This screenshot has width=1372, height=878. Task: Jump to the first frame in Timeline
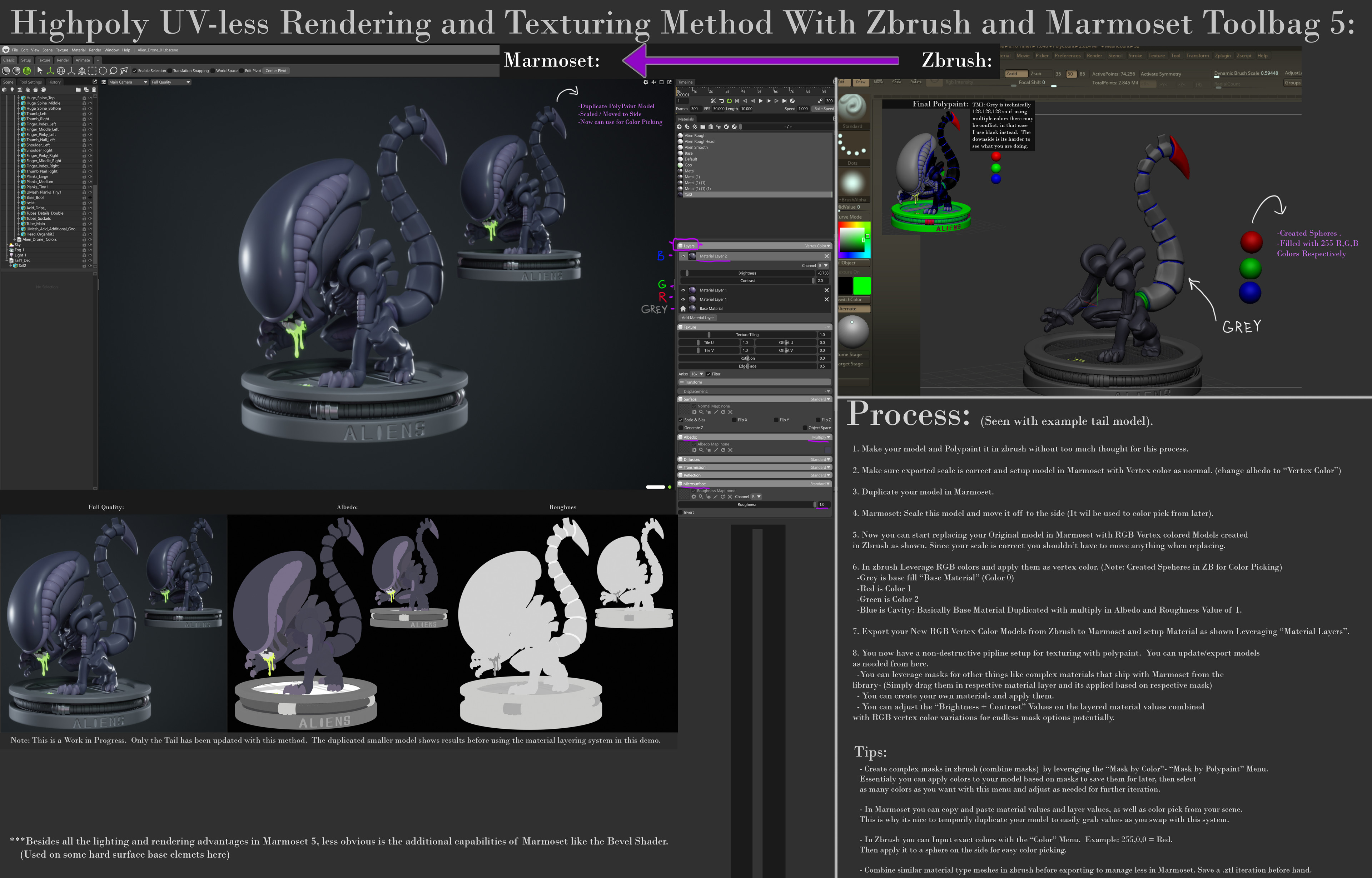[x=737, y=101]
